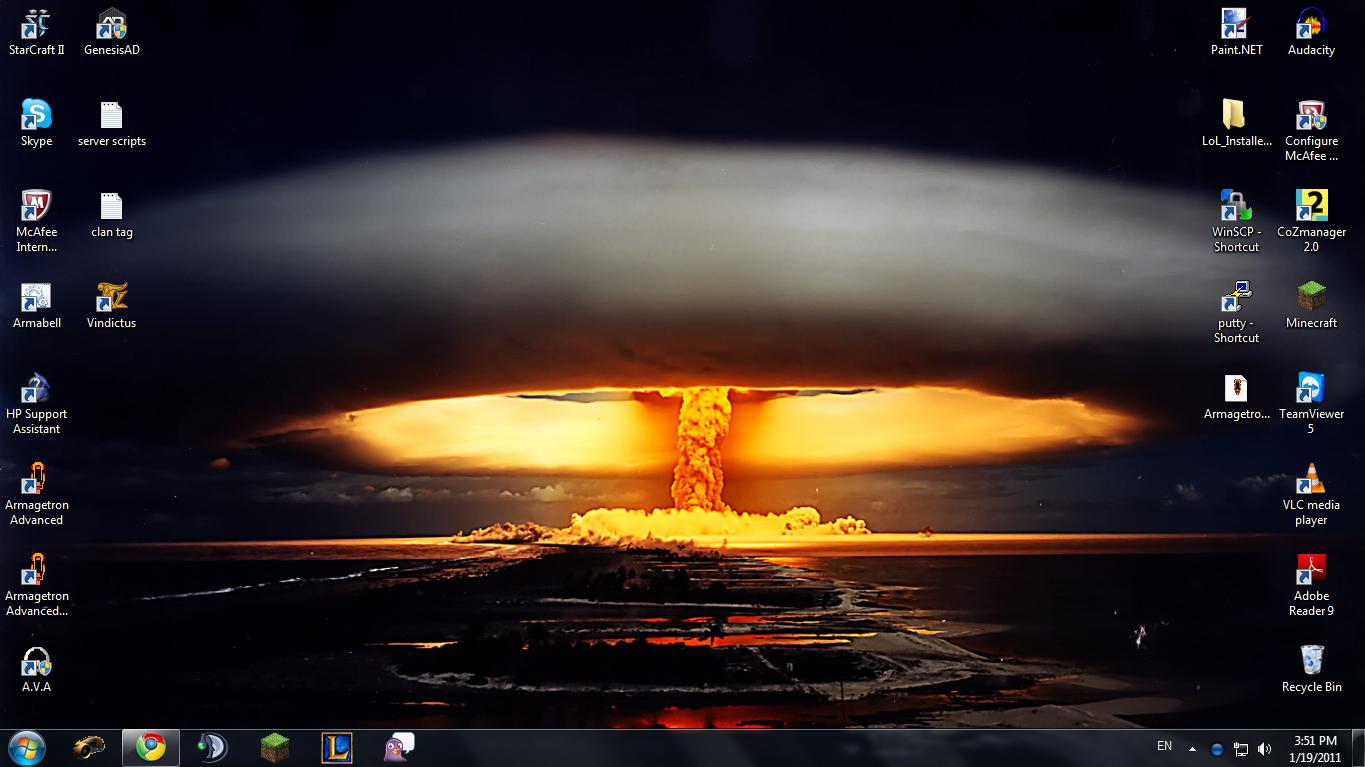Open League of Legends from the taskbar
The height and width of the screenshot is (767, 1365).
coord(337,747)
